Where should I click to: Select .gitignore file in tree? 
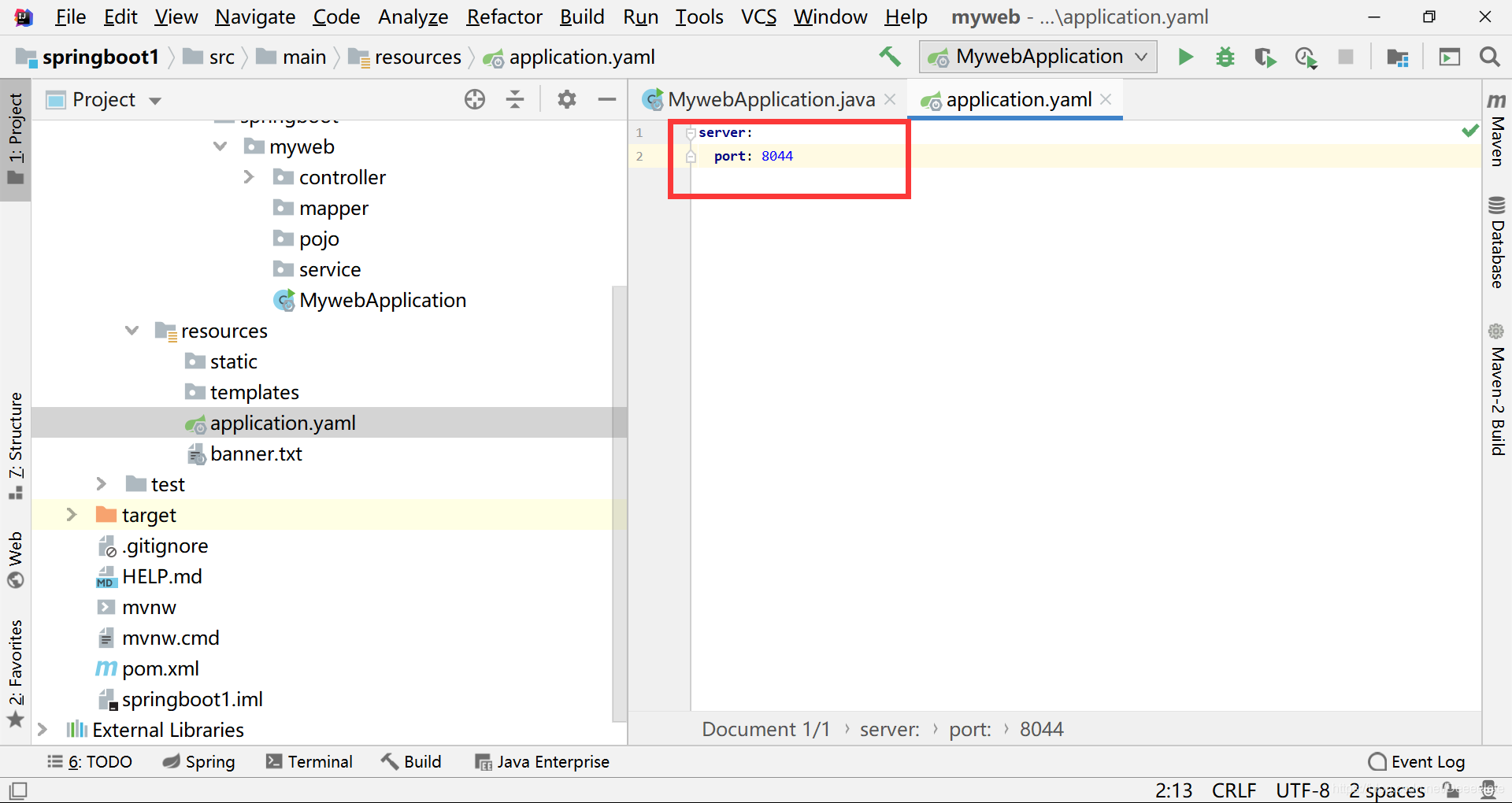[153, 546]
